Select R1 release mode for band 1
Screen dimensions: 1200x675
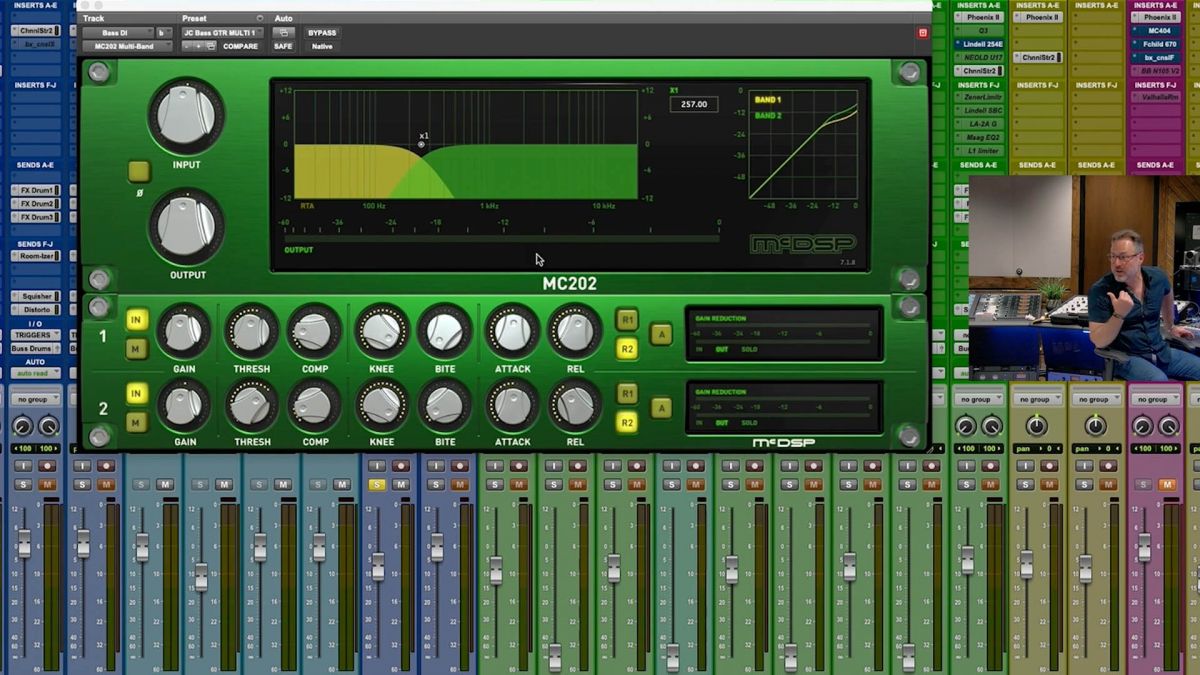[627, 320]
